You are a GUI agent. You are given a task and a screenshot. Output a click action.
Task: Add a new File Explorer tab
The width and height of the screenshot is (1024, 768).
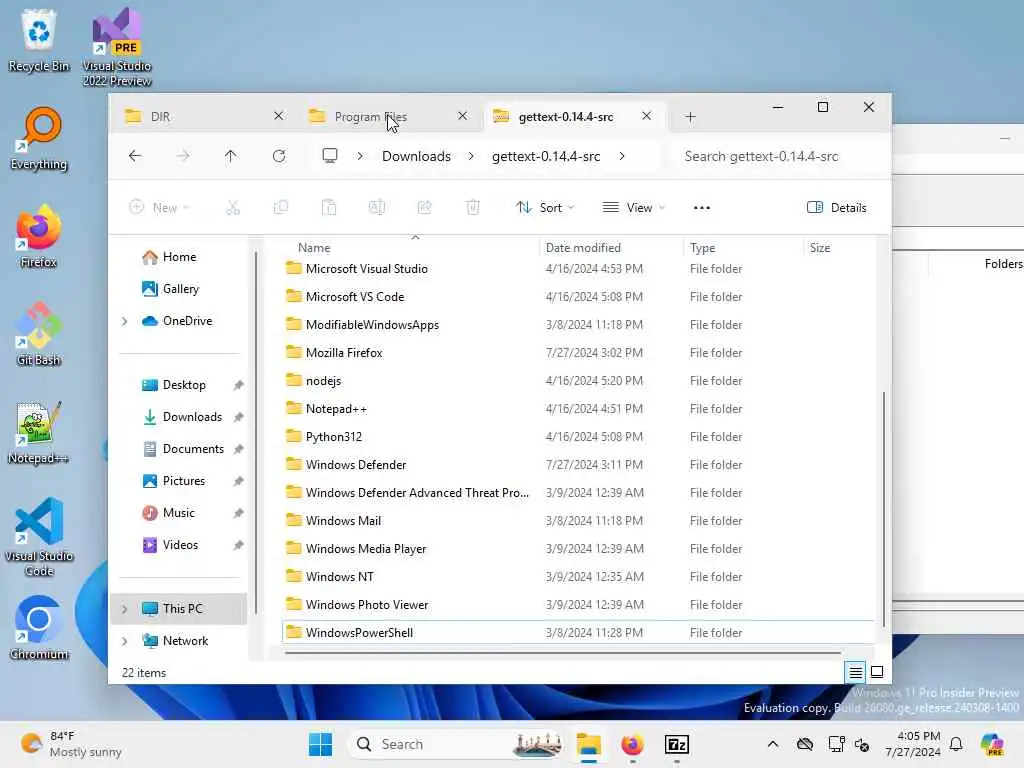click(x=690, y=117)
